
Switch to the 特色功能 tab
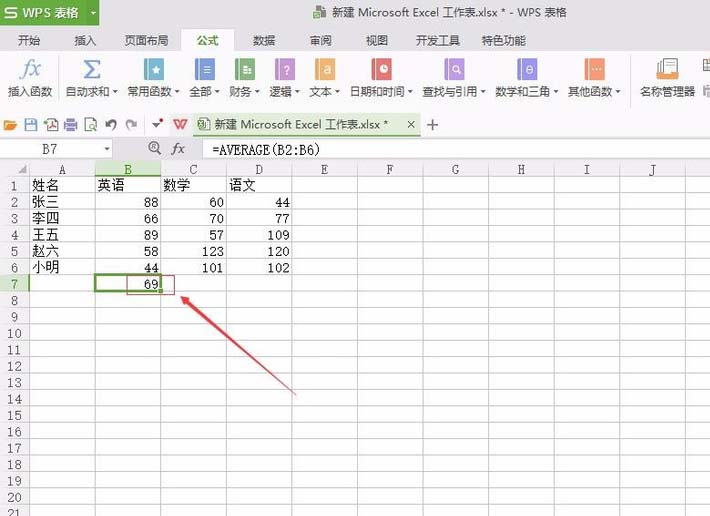[504, 41]
